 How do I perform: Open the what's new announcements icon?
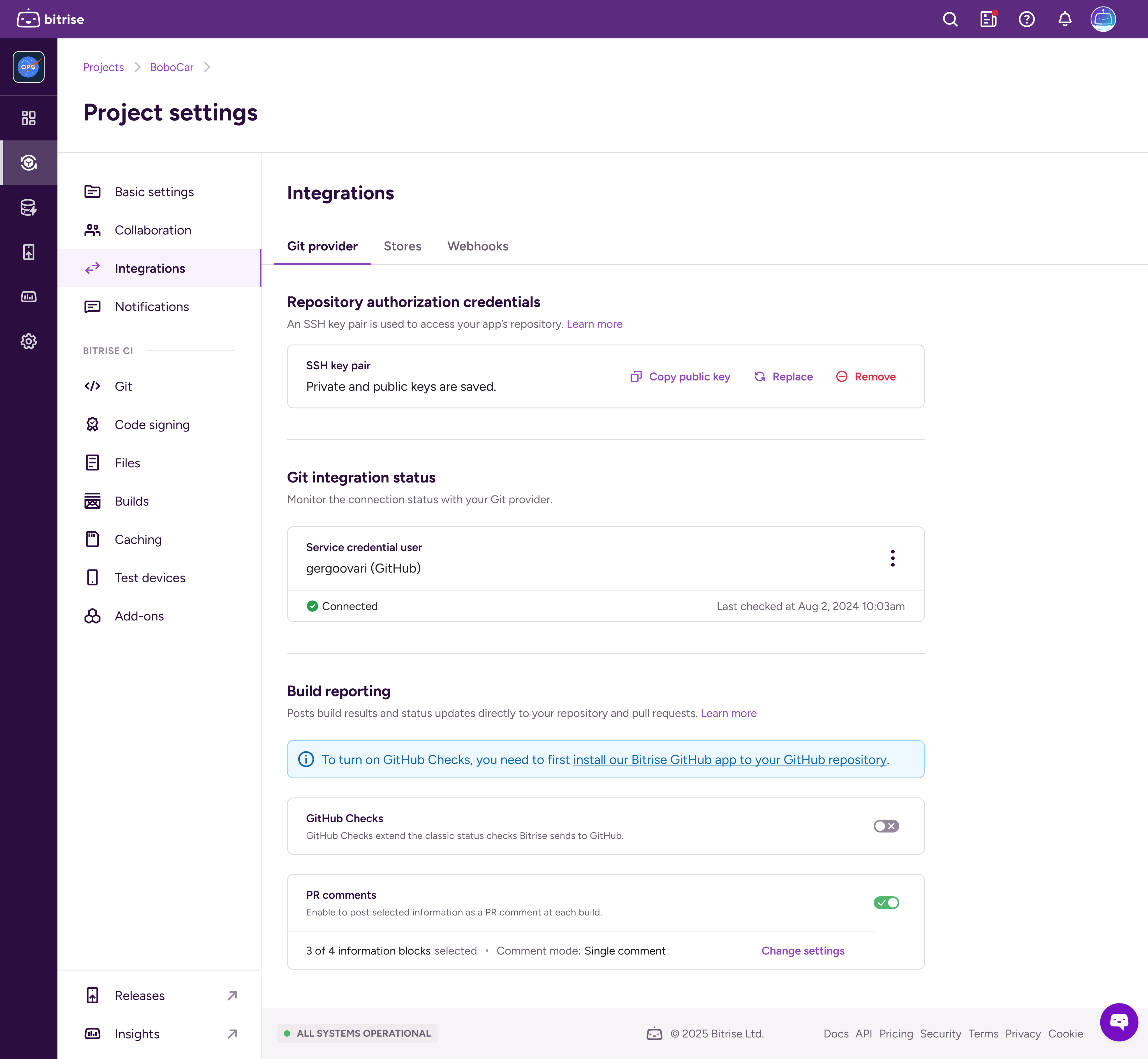pos(988,19)
